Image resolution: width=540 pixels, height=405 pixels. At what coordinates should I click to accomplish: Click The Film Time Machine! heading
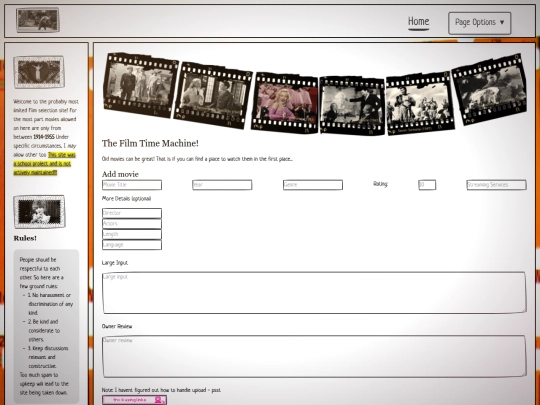(x=150, y=144)
